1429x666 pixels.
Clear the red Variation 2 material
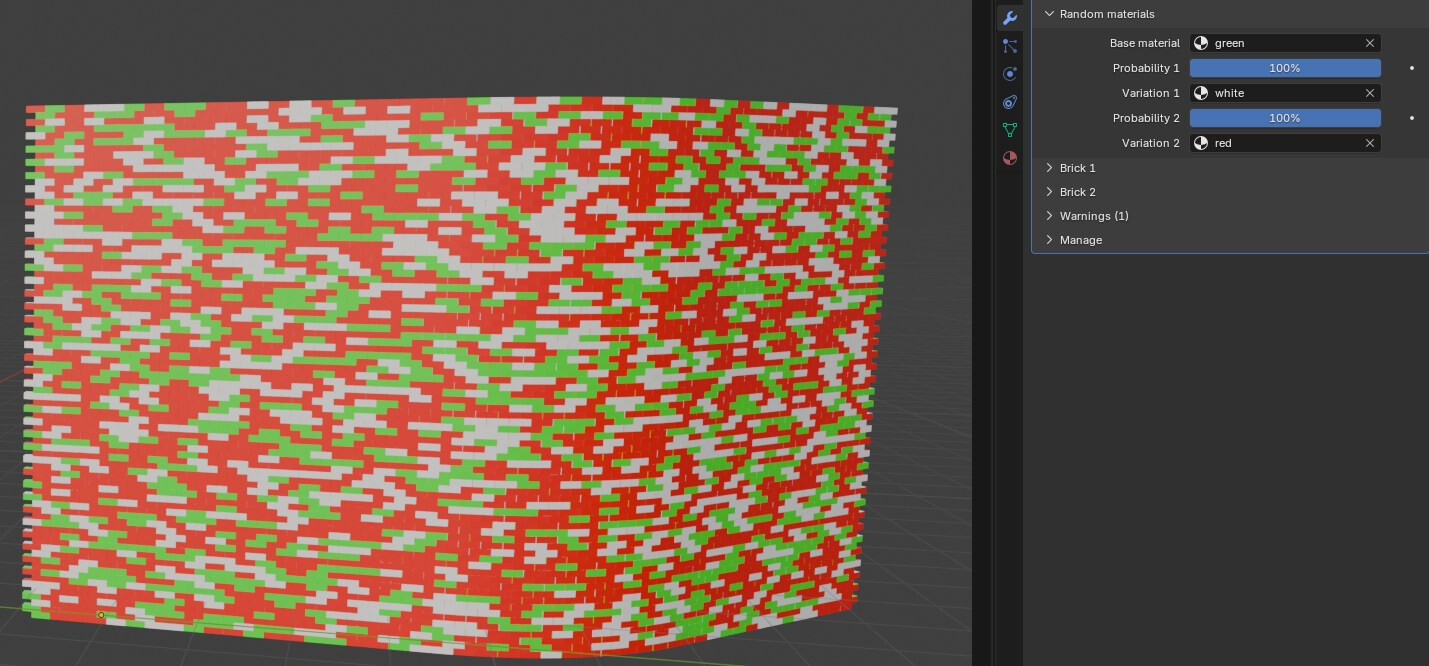tap(1370, 143)
